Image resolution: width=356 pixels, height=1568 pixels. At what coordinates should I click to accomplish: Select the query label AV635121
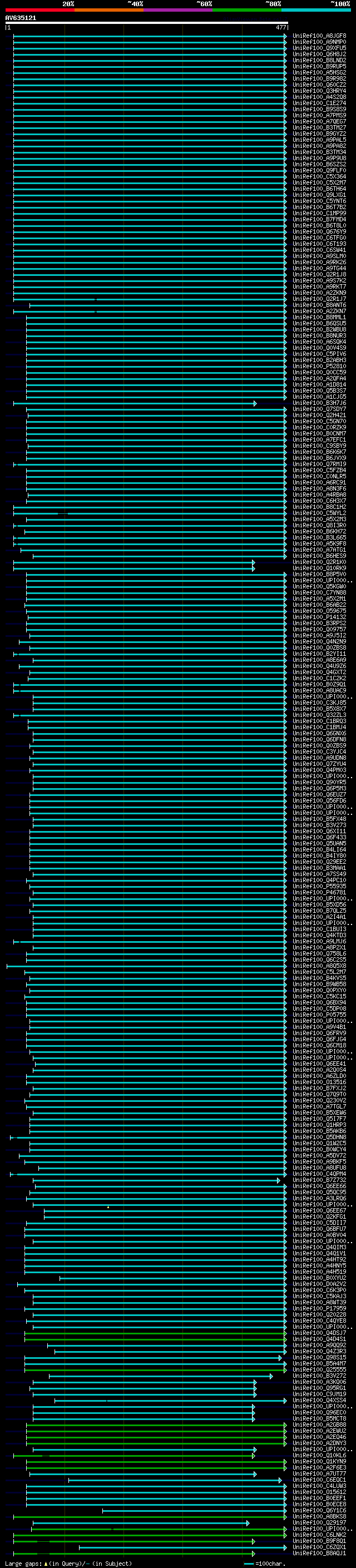(21, 18)
